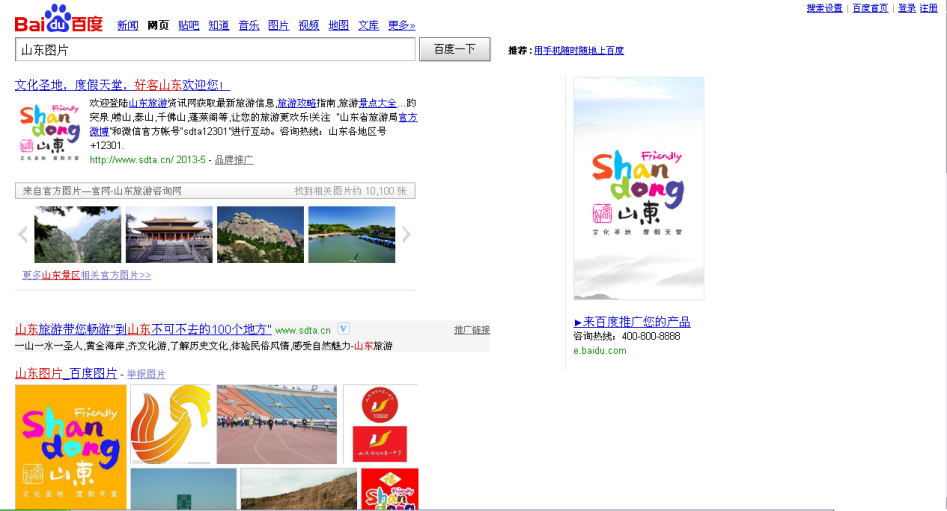This screenshot has width=947, height=511.
Task: Open the red circular emblem thumbnail
Action: tap(380, 424)
